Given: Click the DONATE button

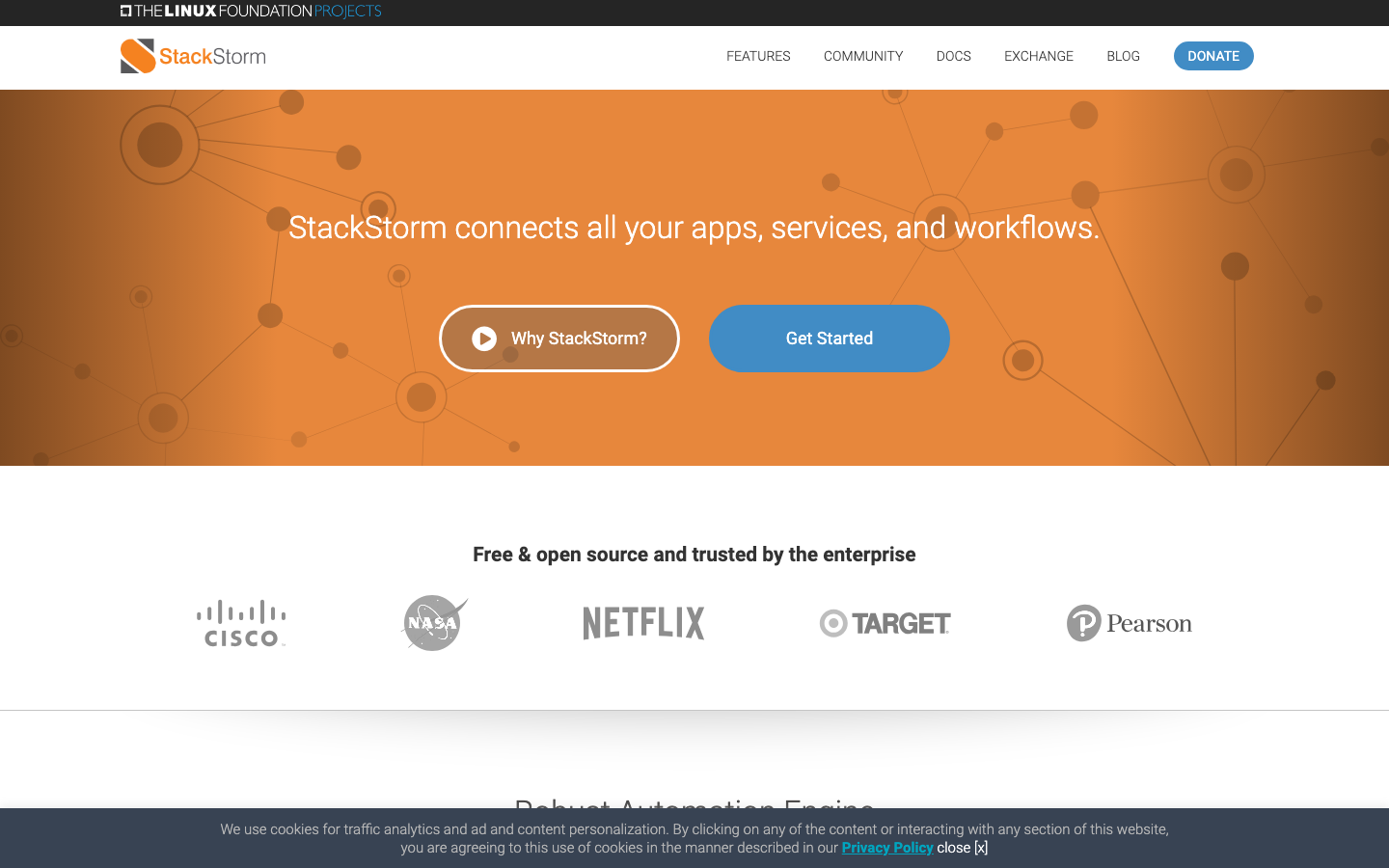Looking at the screenshot, I should (x=1213, y=56).
